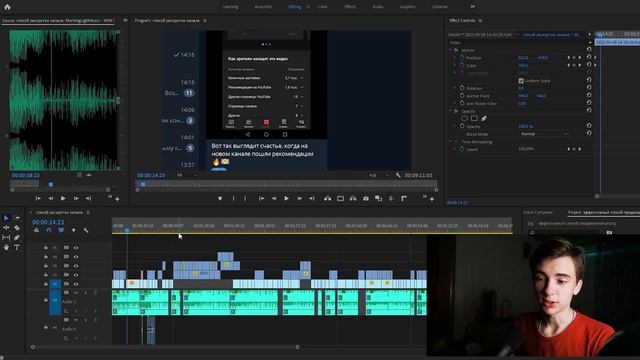Collapse the Opacity effect group

coord(451,111)
